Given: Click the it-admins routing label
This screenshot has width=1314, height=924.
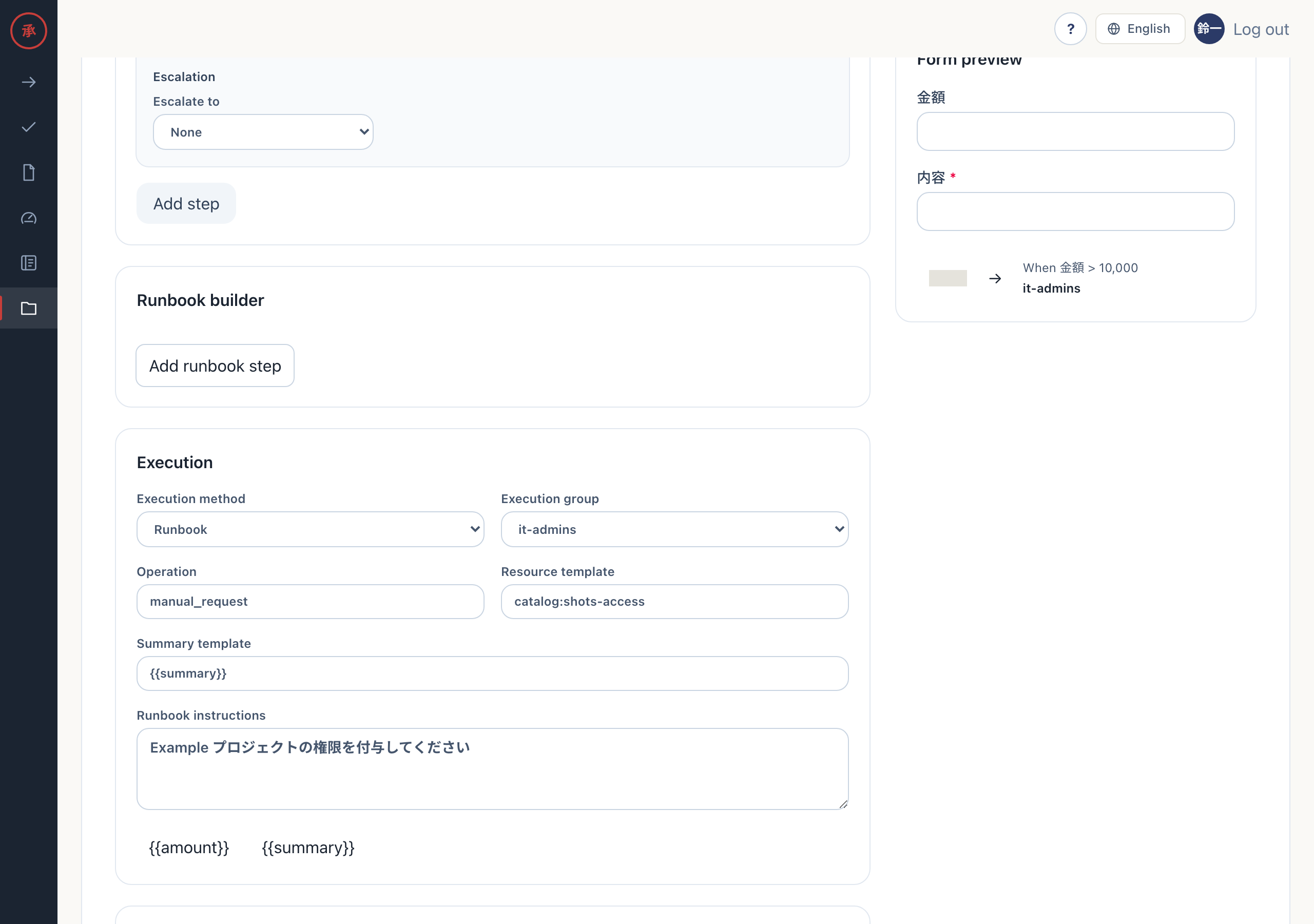Looking at the screenshot, I should tap(1051, 288).
